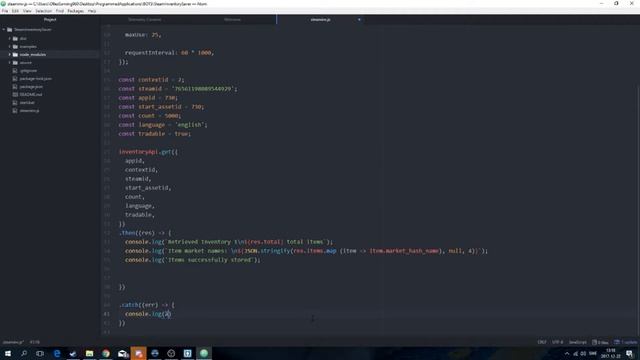This screenshot has height=360, width=640.
Task: Click the package.json file icon
Action: pos(15,87)
